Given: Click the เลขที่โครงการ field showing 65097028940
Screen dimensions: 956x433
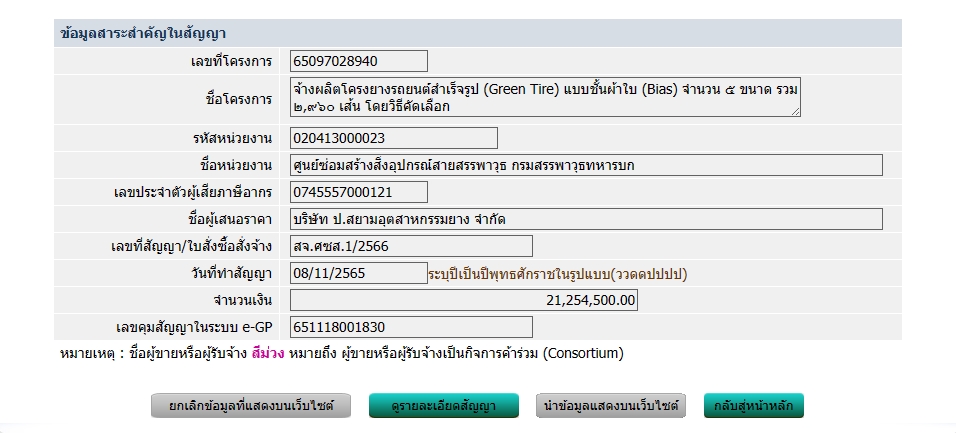Looking at the screenshot, I should pyautogui.click(x=358, y=61).
